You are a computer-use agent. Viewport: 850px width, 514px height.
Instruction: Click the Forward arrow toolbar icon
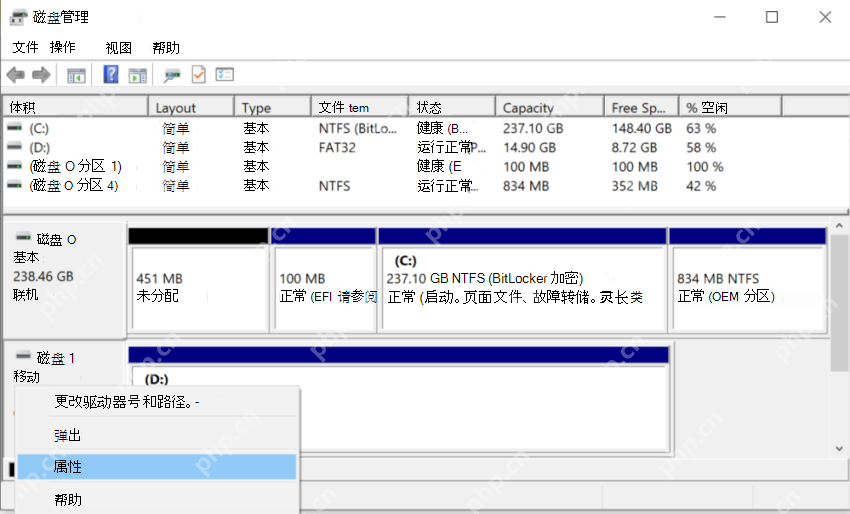tap(41, 74)
